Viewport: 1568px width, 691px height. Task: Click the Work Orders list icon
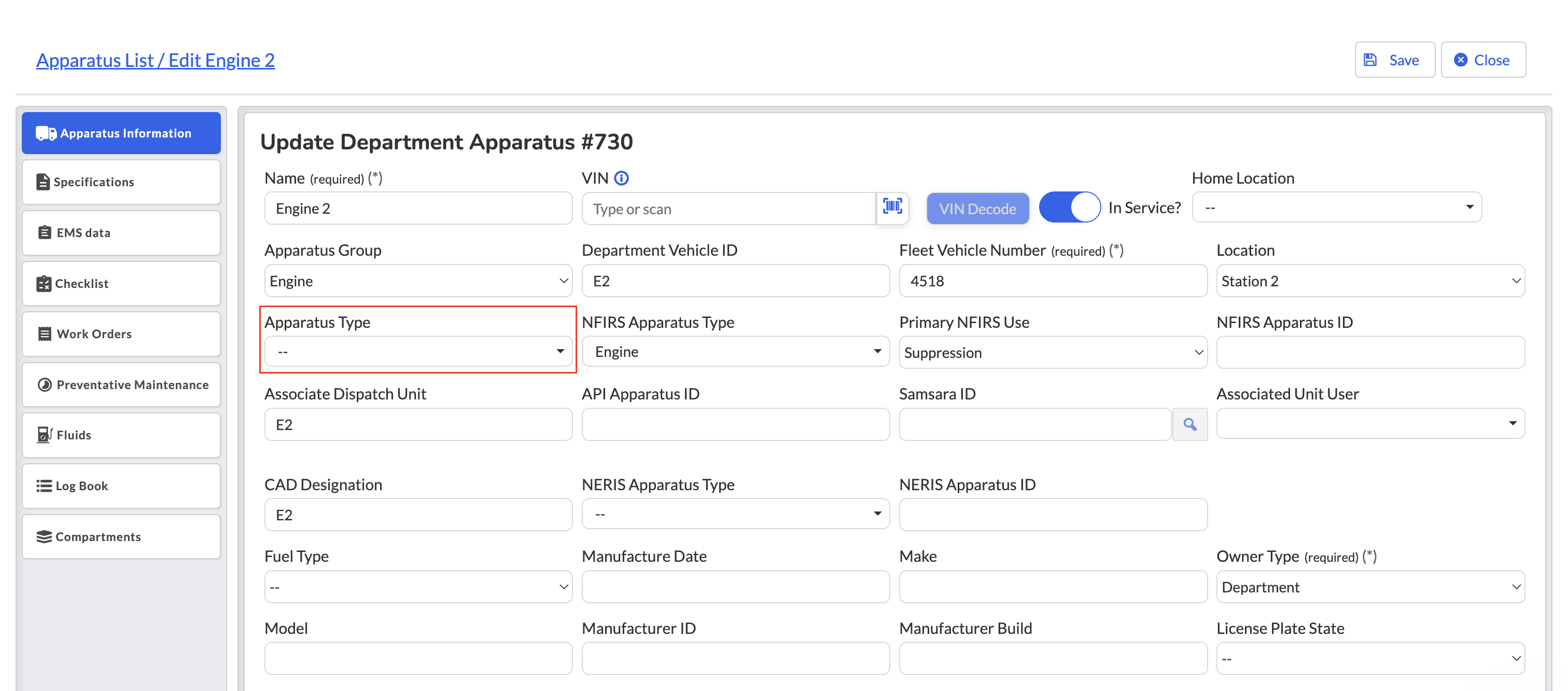click(45, 334)
